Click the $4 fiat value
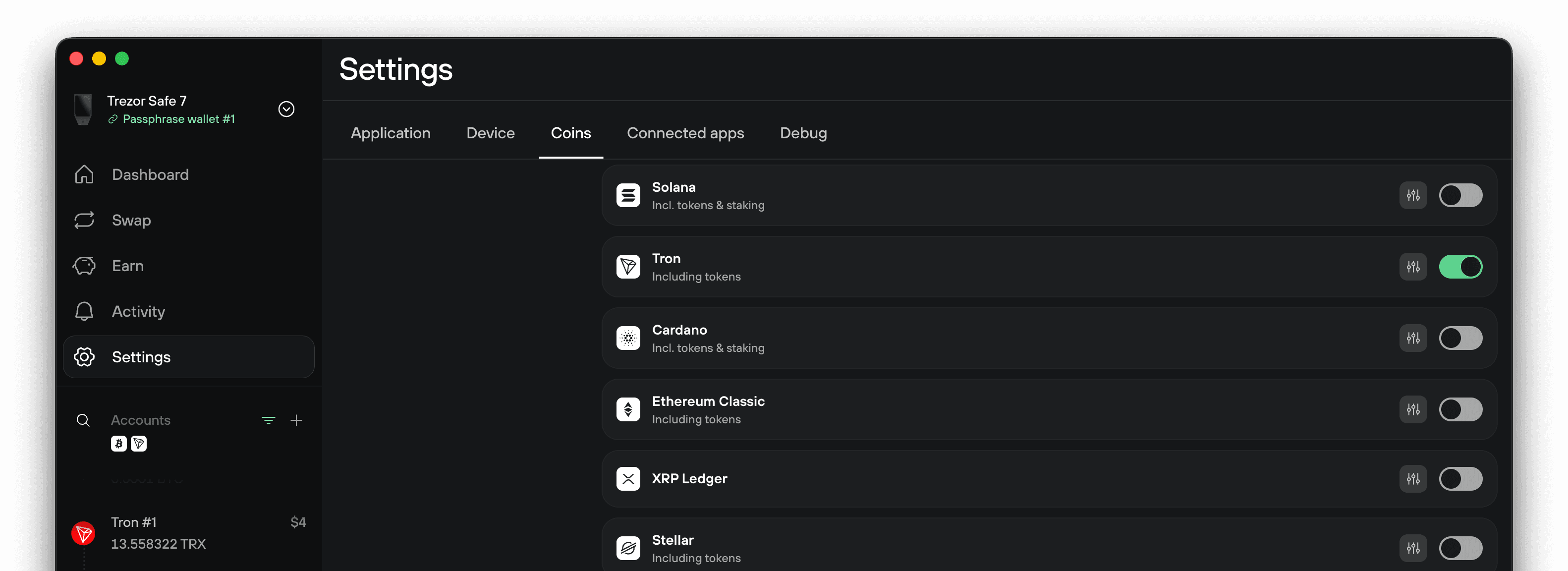 pos(298,522)
